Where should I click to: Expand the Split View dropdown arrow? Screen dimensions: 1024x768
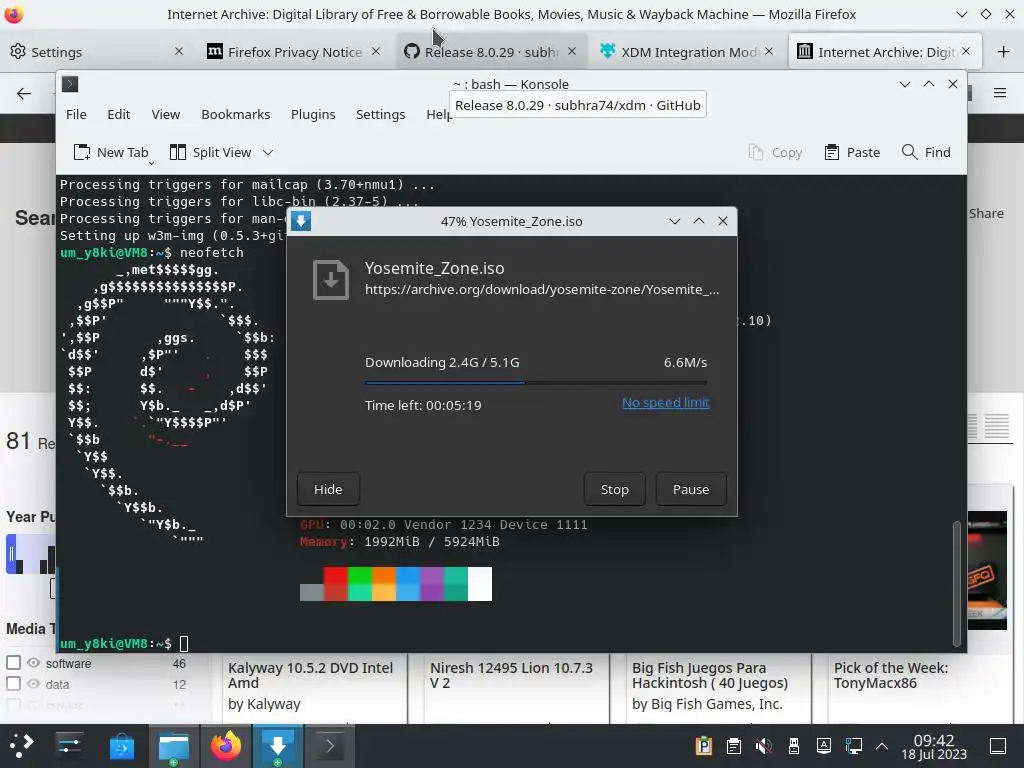click(268, 152)
